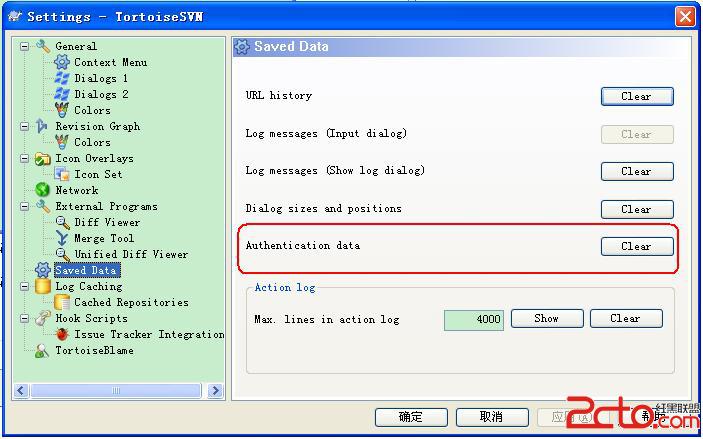Screen dimensions: 703x439
Task: Select Merge Tool in the tree
Action: tap(104, 238)
